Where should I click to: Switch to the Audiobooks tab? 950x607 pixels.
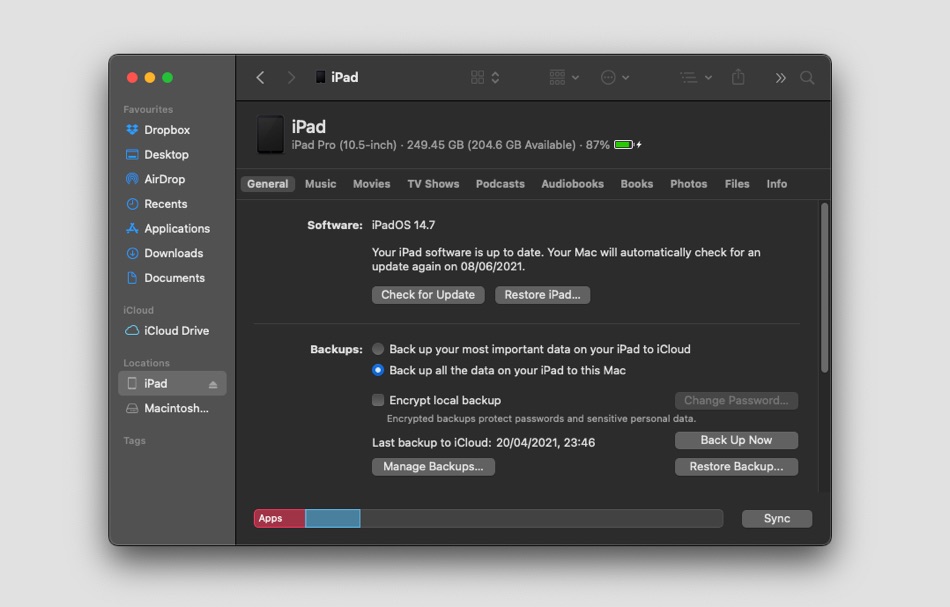pos(573,184)
